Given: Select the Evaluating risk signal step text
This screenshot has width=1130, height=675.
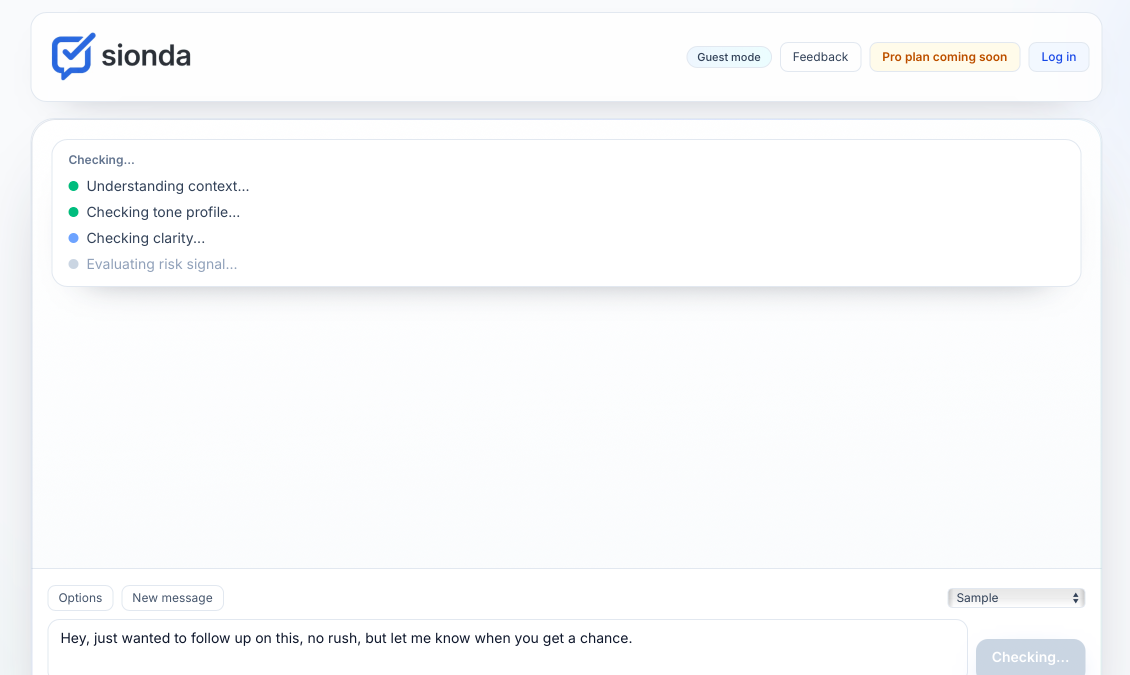Looking at the screenshot, I should [162, 264].
